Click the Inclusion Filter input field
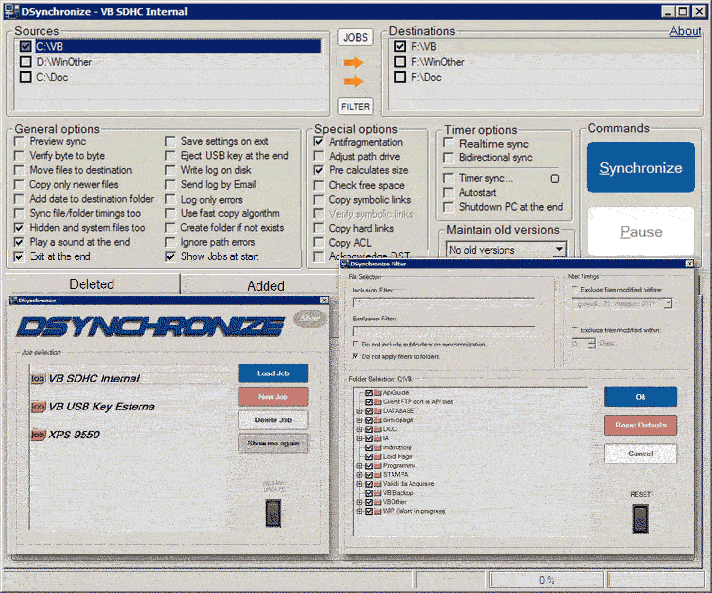 pos(444,303)
